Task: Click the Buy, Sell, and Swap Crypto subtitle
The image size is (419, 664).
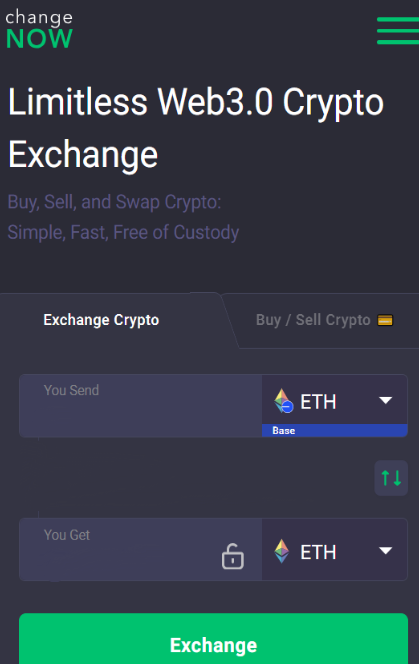Action: tap(114, 202)
